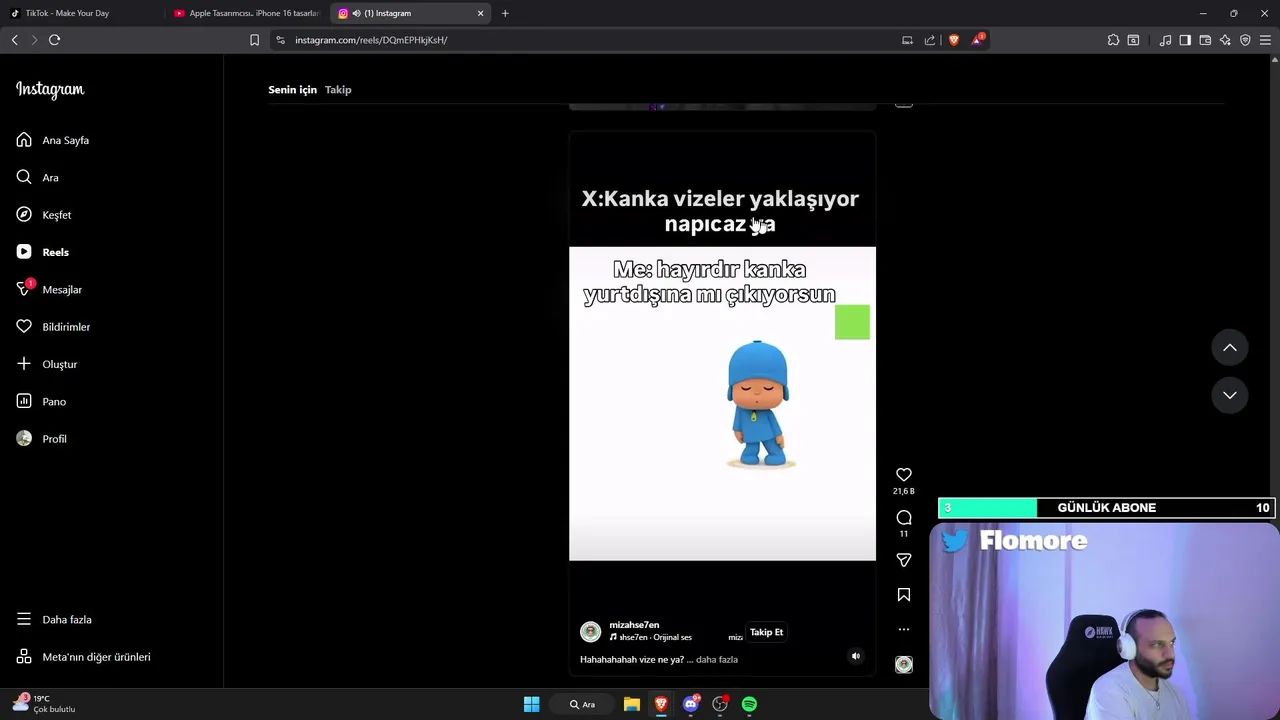Click taskbar Ara search box
Viewport: 1280px width, 720px height.
583,704
